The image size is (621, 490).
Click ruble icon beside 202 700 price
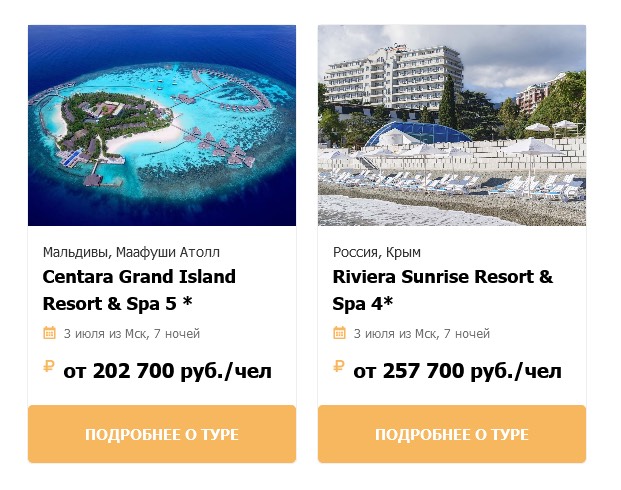[x=49, y=366]
